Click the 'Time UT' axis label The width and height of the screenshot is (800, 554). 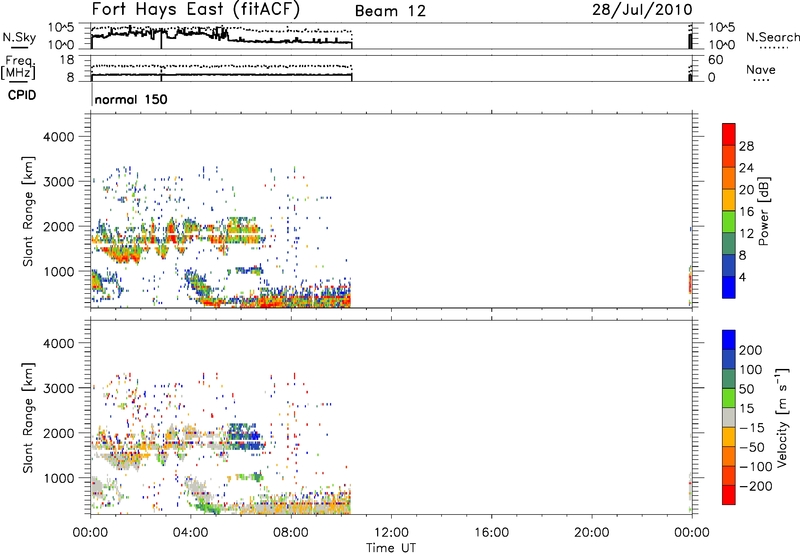(x=391, y=548)
